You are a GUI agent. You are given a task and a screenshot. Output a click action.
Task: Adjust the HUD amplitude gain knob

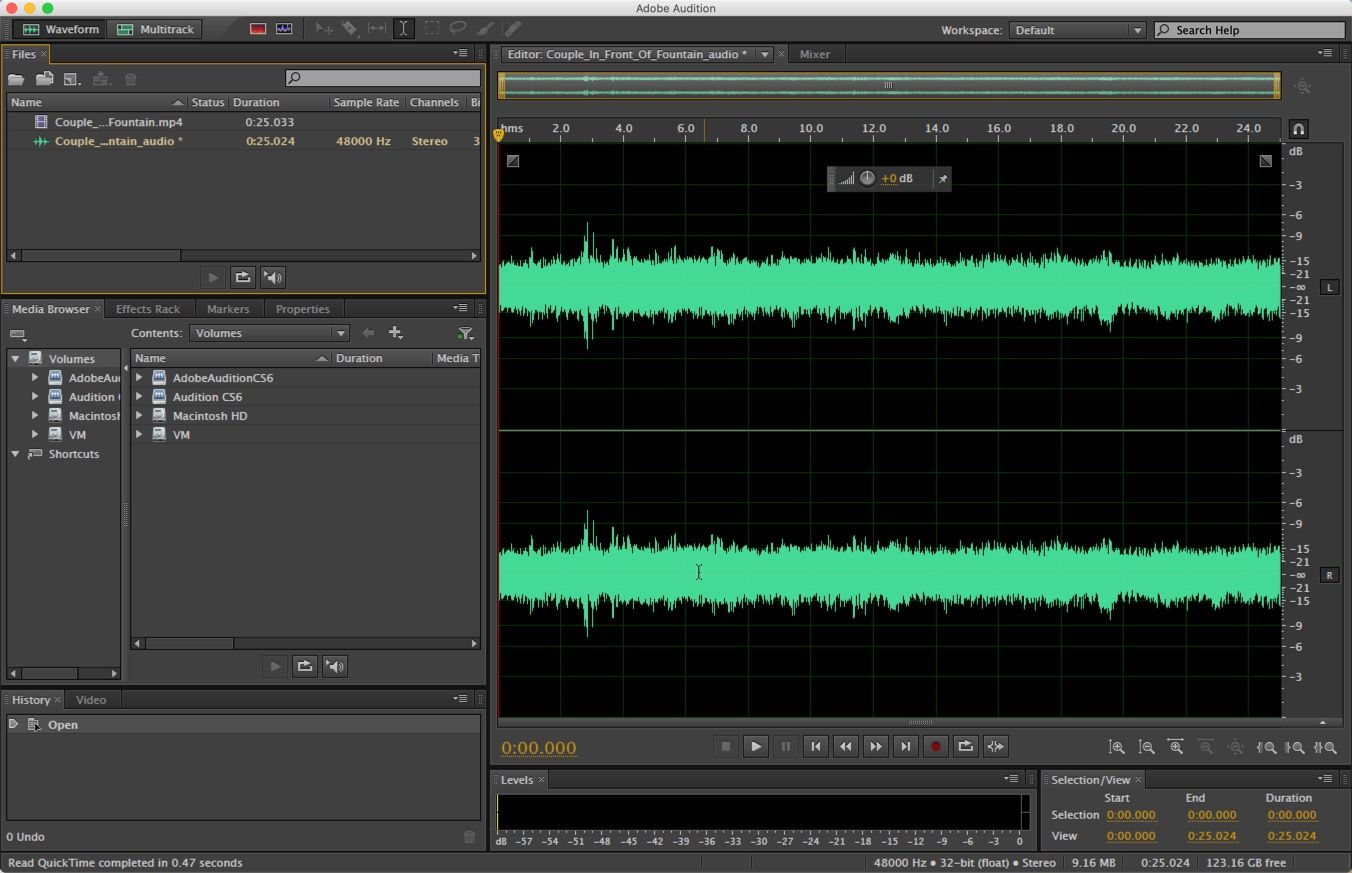(867, 179)
